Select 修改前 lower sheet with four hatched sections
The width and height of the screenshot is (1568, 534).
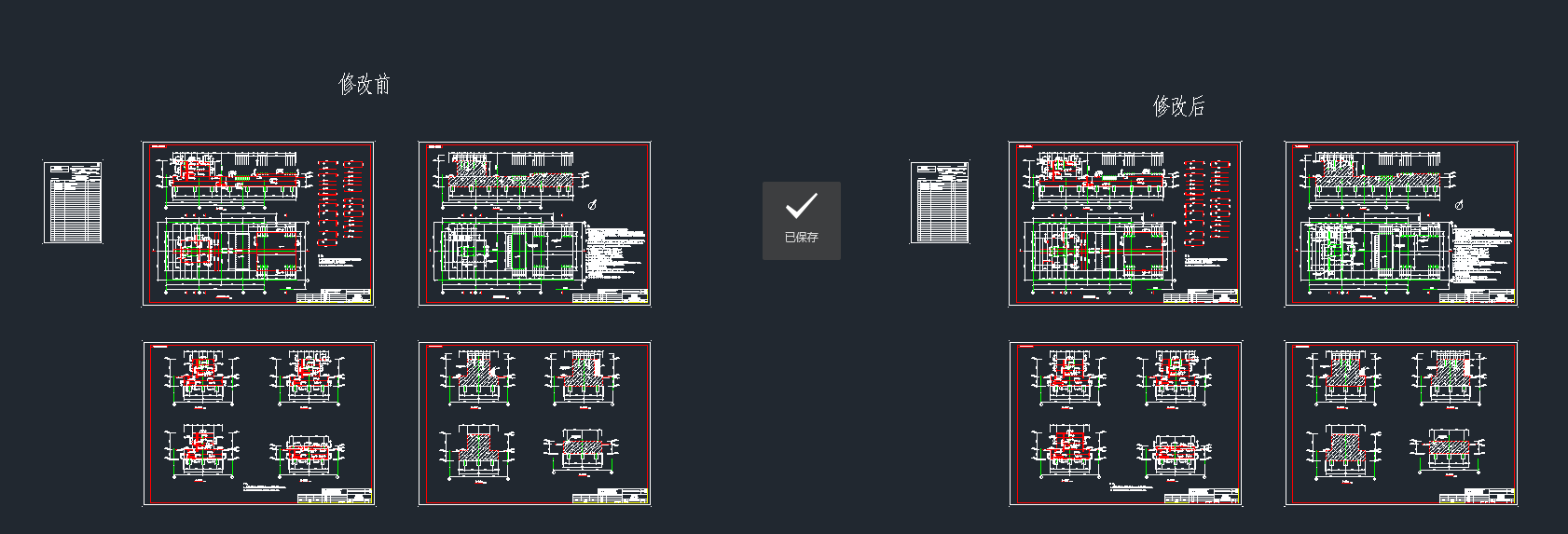click(x=535, y=424)
